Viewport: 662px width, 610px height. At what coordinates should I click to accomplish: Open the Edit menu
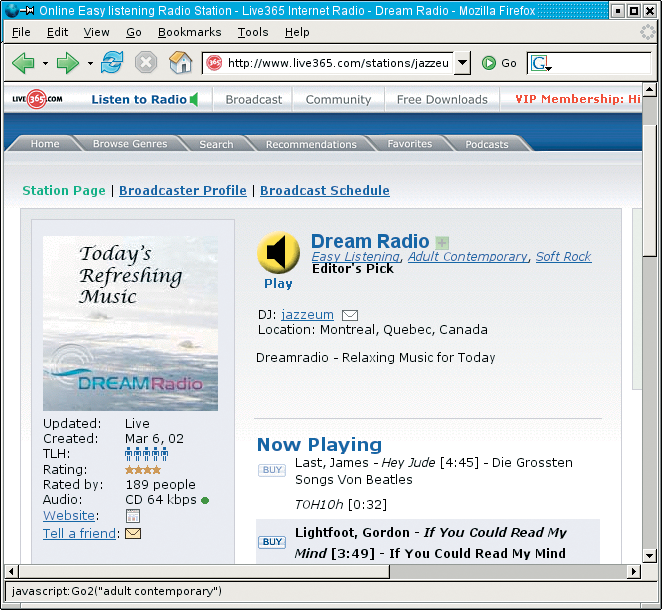[57, 32]
